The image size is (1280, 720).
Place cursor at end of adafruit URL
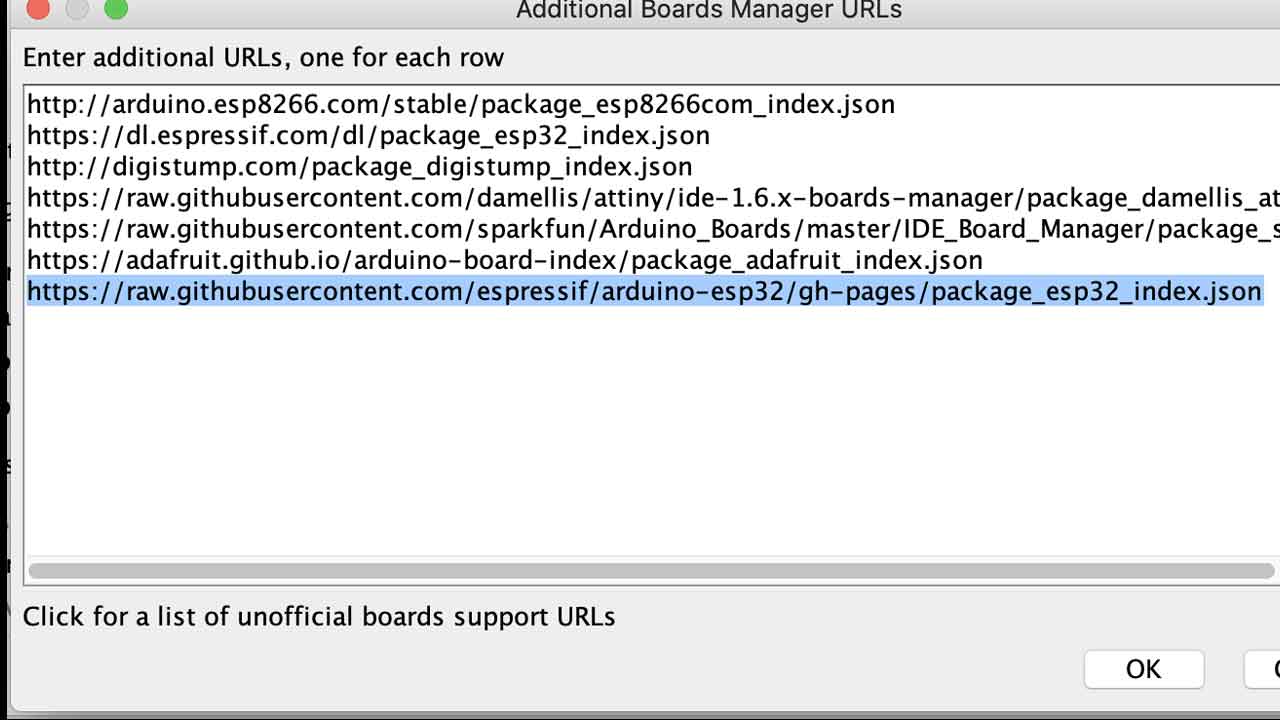(x=984, y=261)
